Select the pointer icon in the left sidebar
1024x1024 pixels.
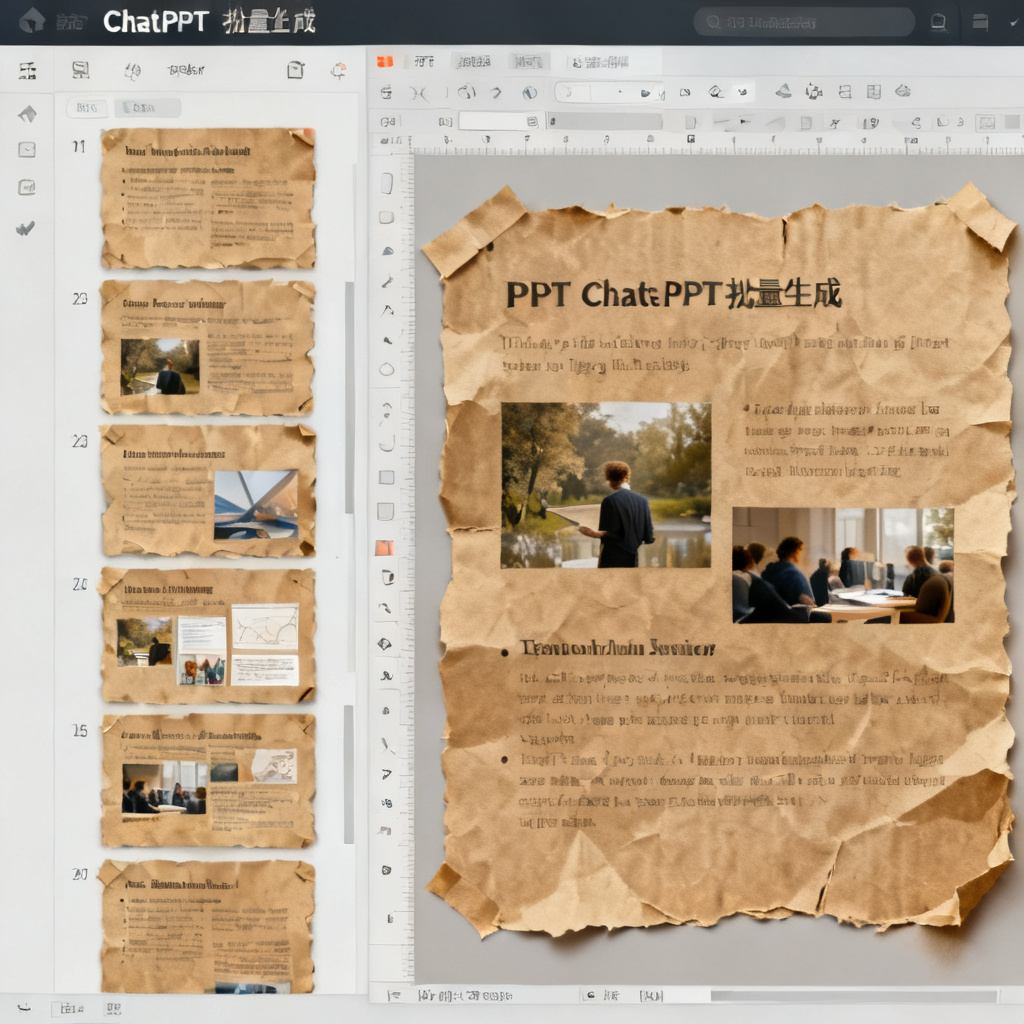coord(27,114)
